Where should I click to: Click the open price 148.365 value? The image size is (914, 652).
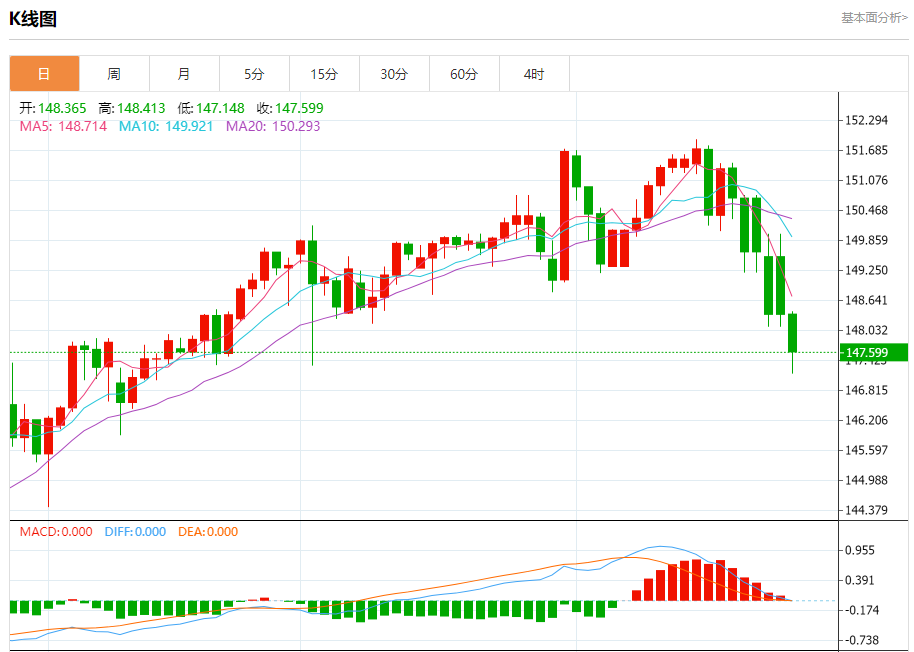62,108
